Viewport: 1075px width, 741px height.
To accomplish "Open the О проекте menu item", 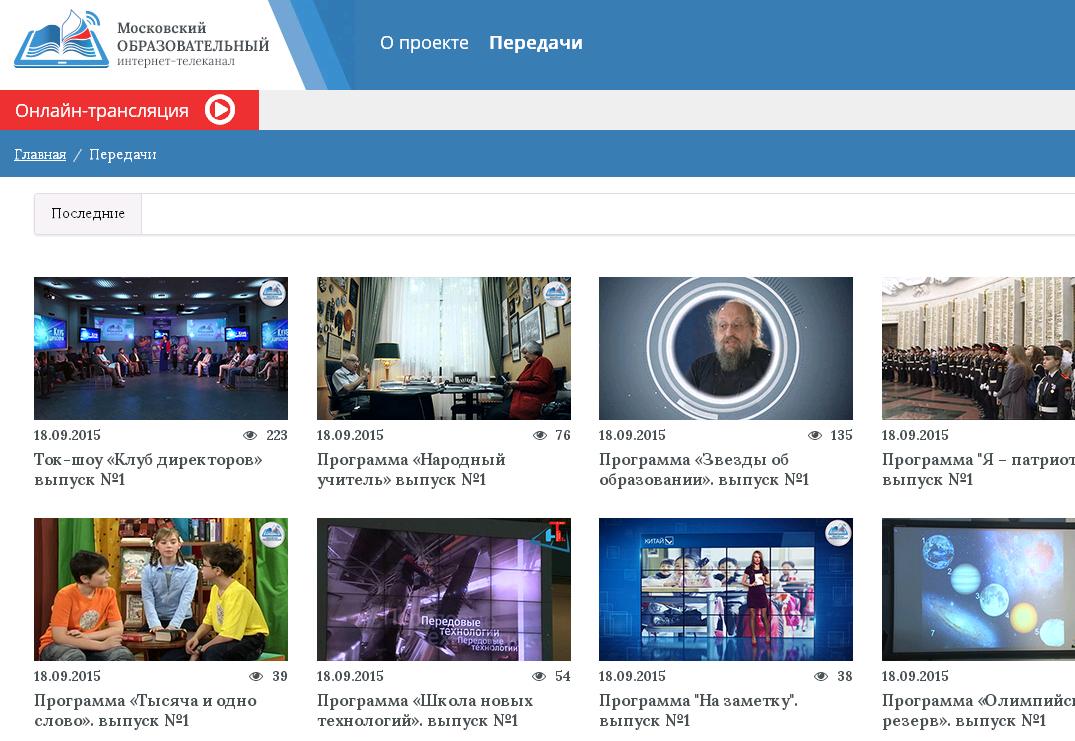I will click(x=424, y=42).
